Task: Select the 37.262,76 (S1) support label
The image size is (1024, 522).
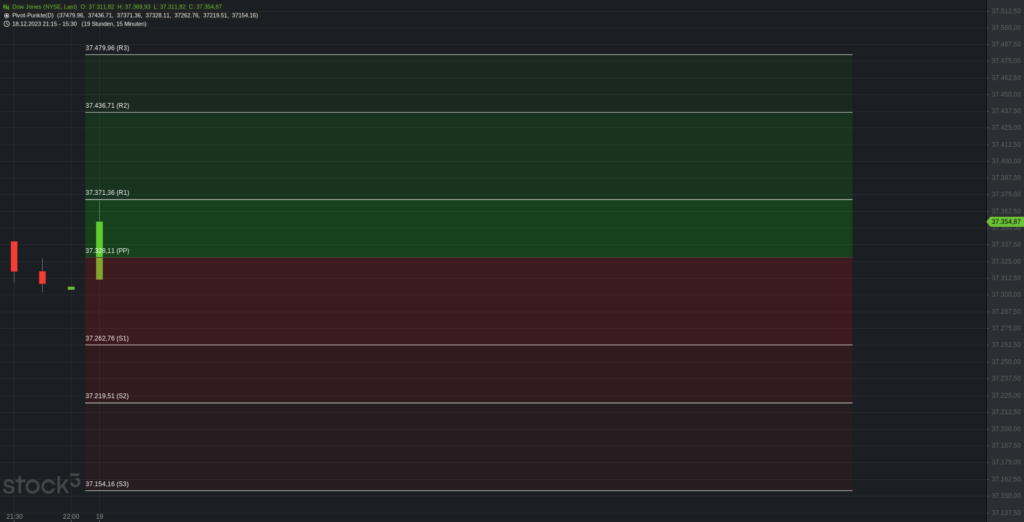Action: [107, 338]
